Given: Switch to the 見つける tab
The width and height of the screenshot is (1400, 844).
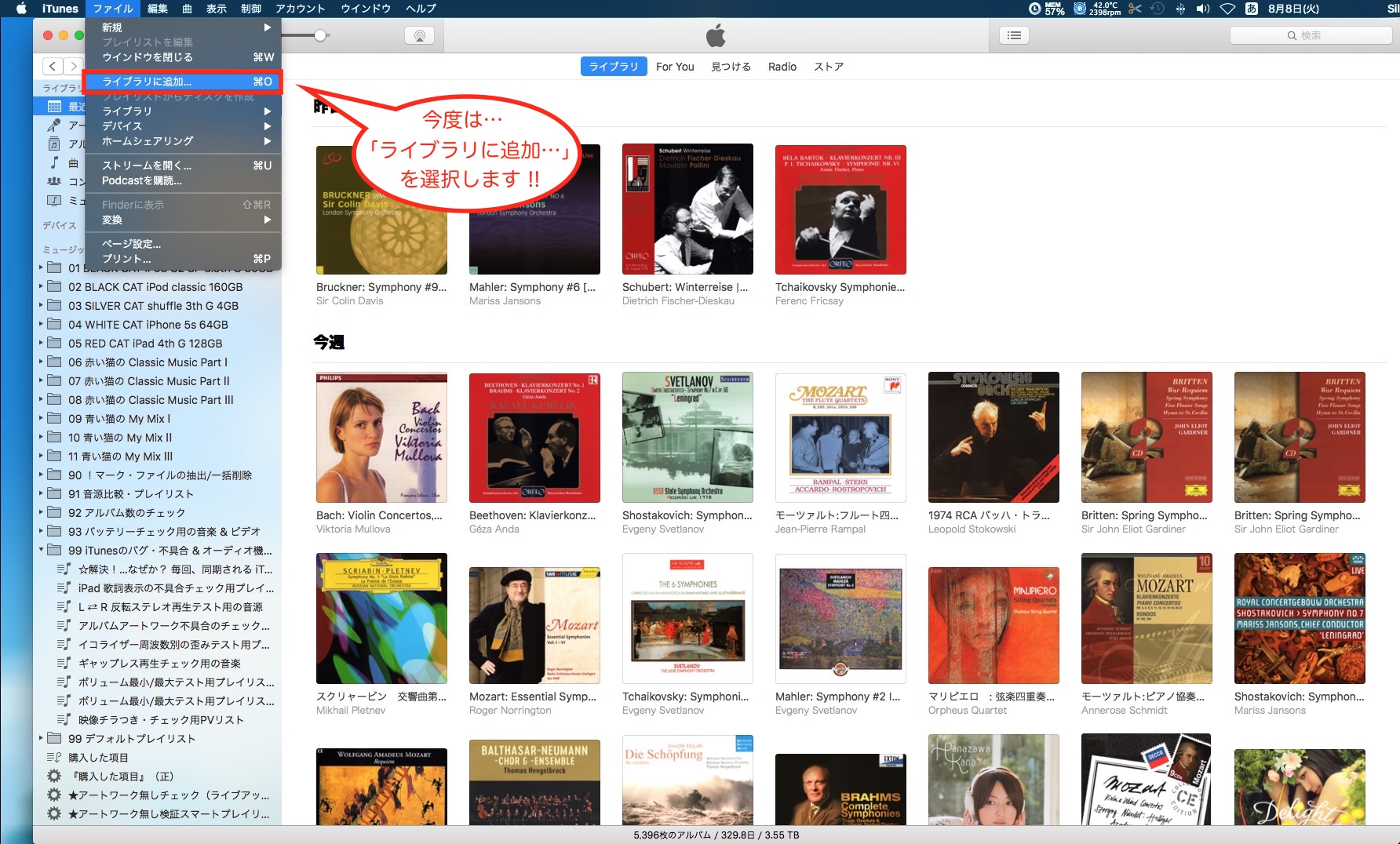Looking at the screenshot, I should [x=731, y=67].
